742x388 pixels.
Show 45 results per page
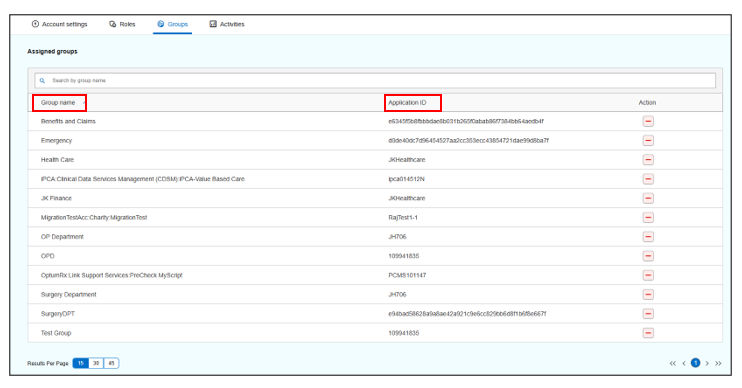[x=111, y=363]
